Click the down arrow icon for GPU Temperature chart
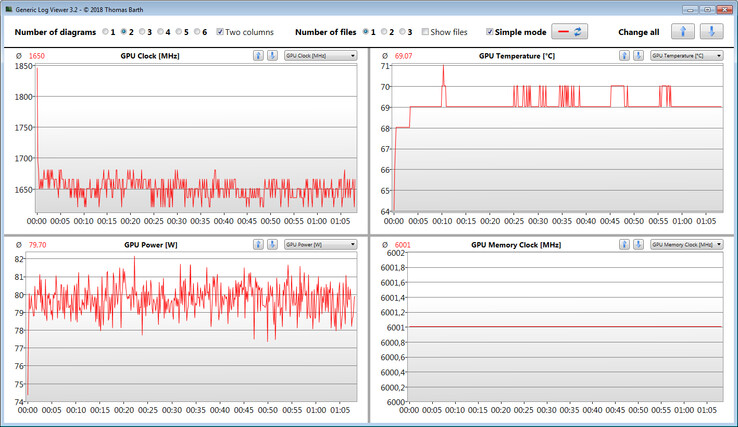Screen dimensions: 738x427 coord(638,56)
